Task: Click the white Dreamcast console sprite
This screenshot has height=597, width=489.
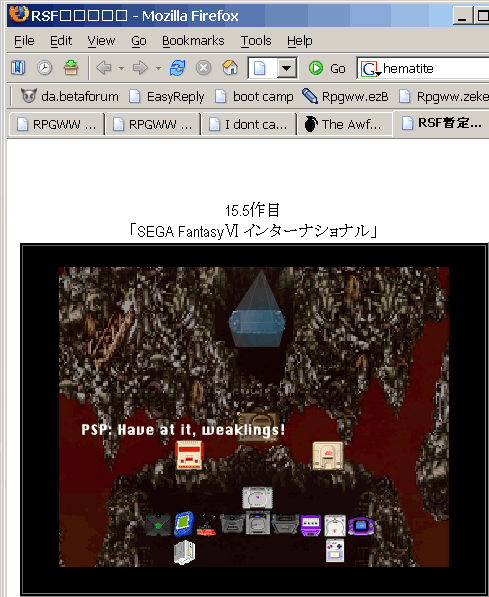Action: pyautogui.click(x=335, y=525)
